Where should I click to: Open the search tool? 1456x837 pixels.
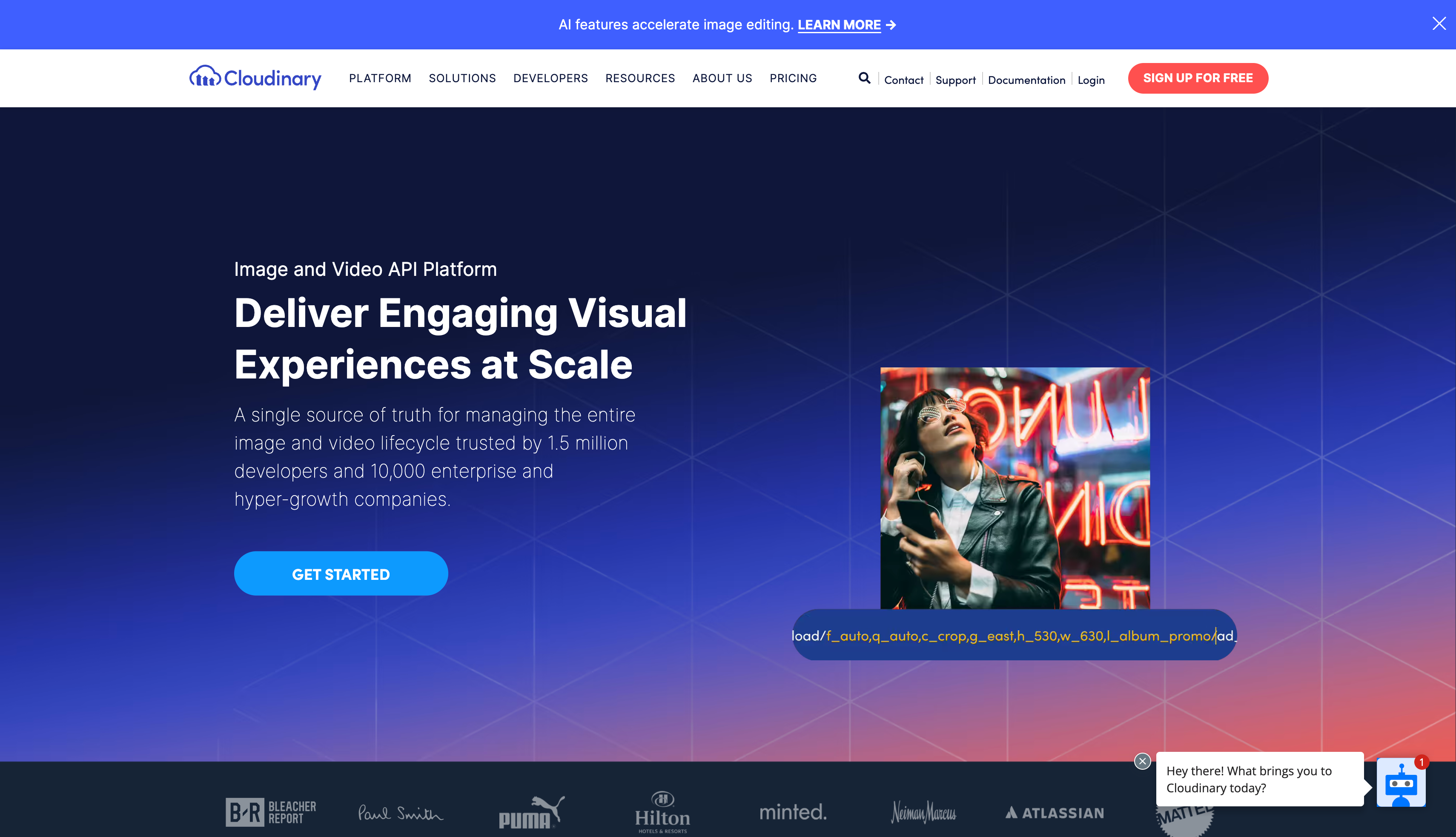864,77
